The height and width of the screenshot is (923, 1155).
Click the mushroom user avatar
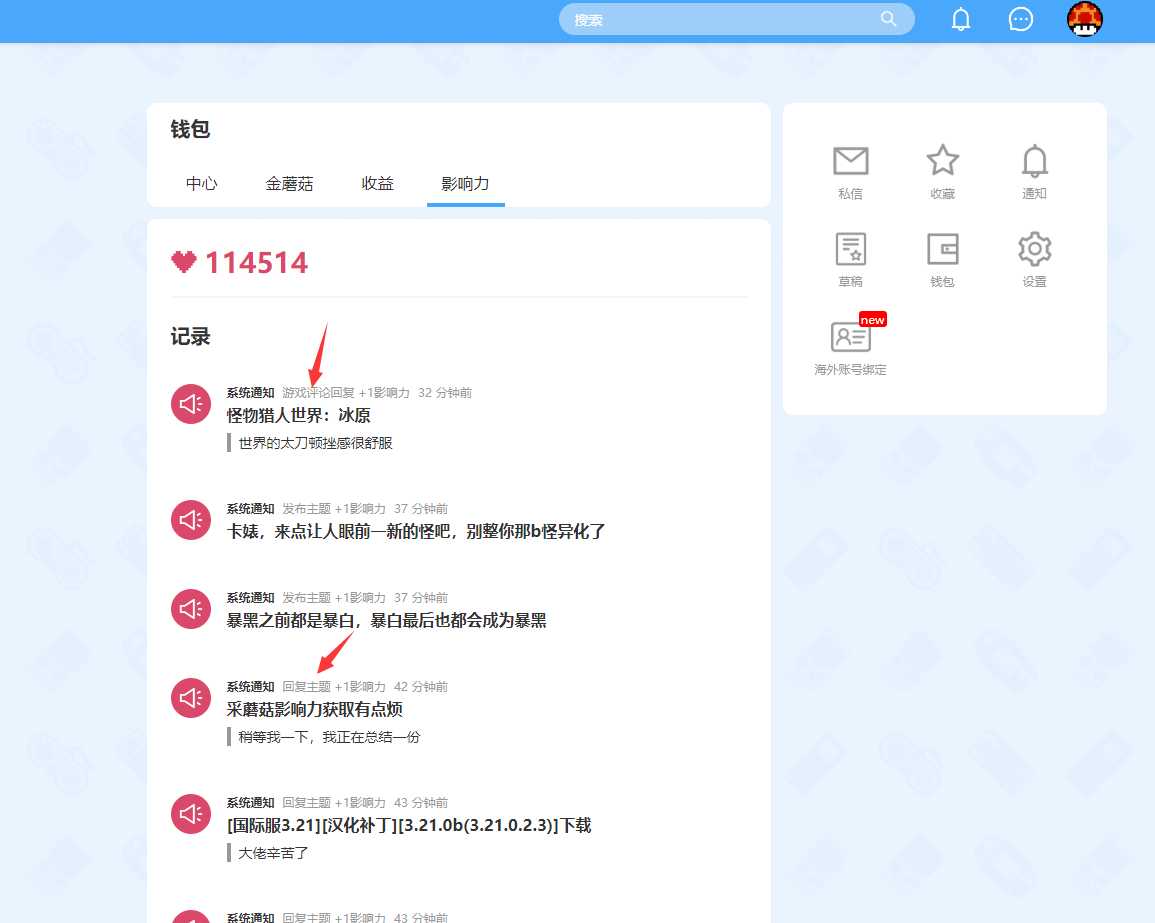[x=1085, y=20]
